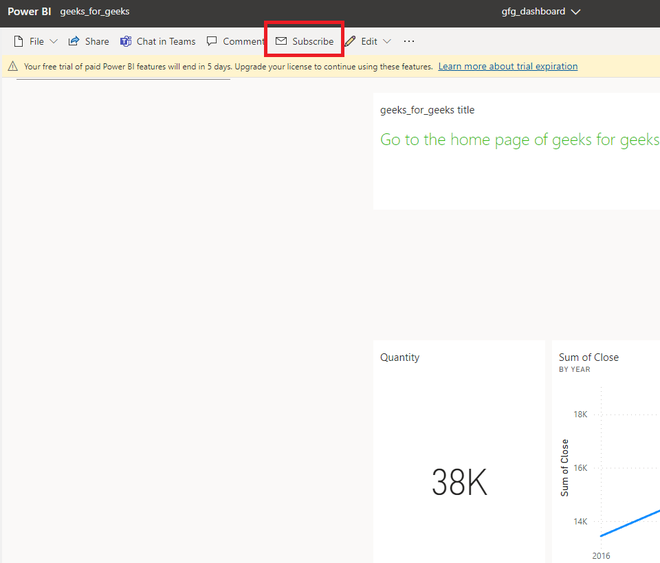Click the Edit pencil icon
Screen dimensions: 660x563
(350, 41)
